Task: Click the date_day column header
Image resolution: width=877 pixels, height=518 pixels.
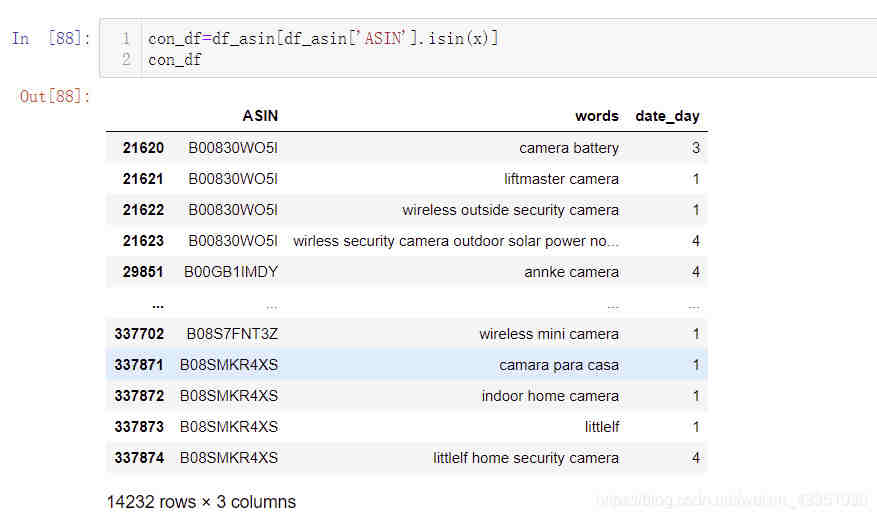Action: coord(667,116)
